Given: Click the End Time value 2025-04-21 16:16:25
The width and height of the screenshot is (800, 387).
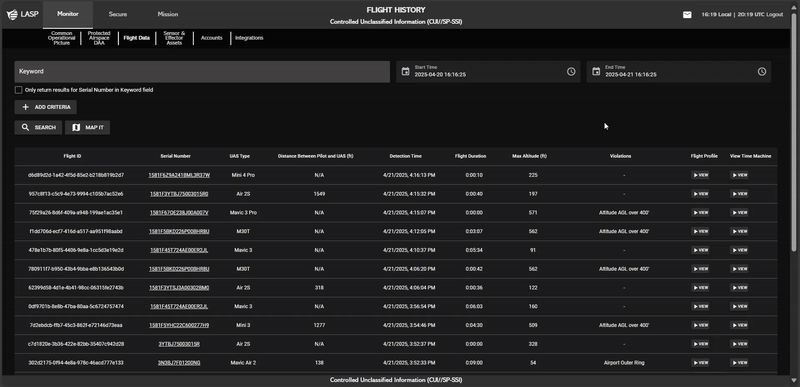Looking at the screenshot, I should tap(631, 74).
